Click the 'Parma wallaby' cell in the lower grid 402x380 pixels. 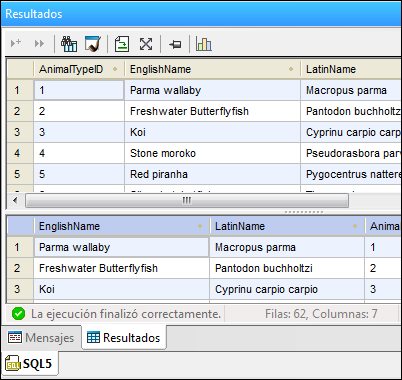122,247
